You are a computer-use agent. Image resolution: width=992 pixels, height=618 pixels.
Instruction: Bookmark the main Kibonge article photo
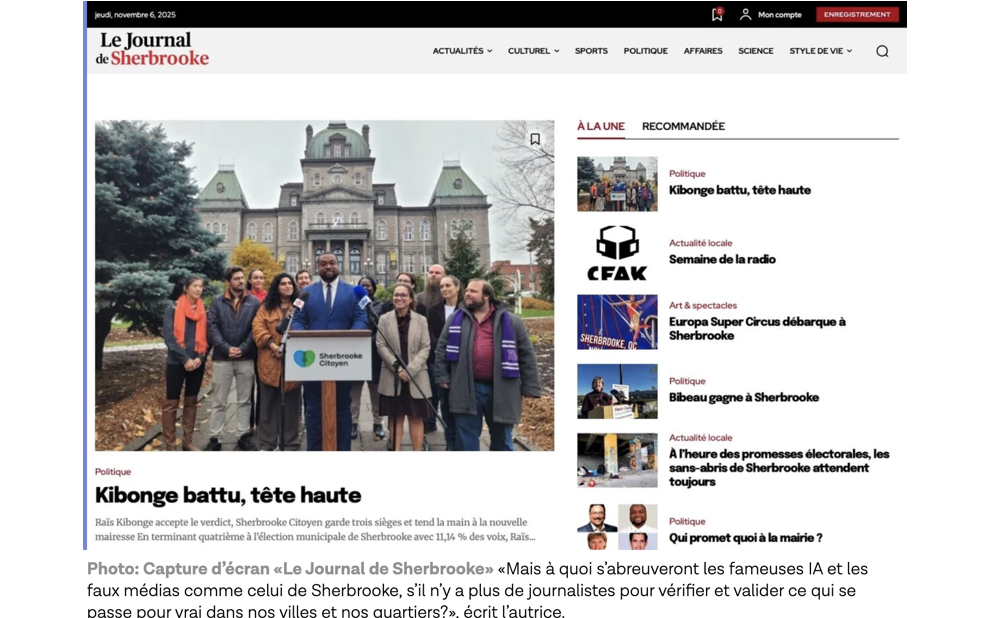(535, 139)
